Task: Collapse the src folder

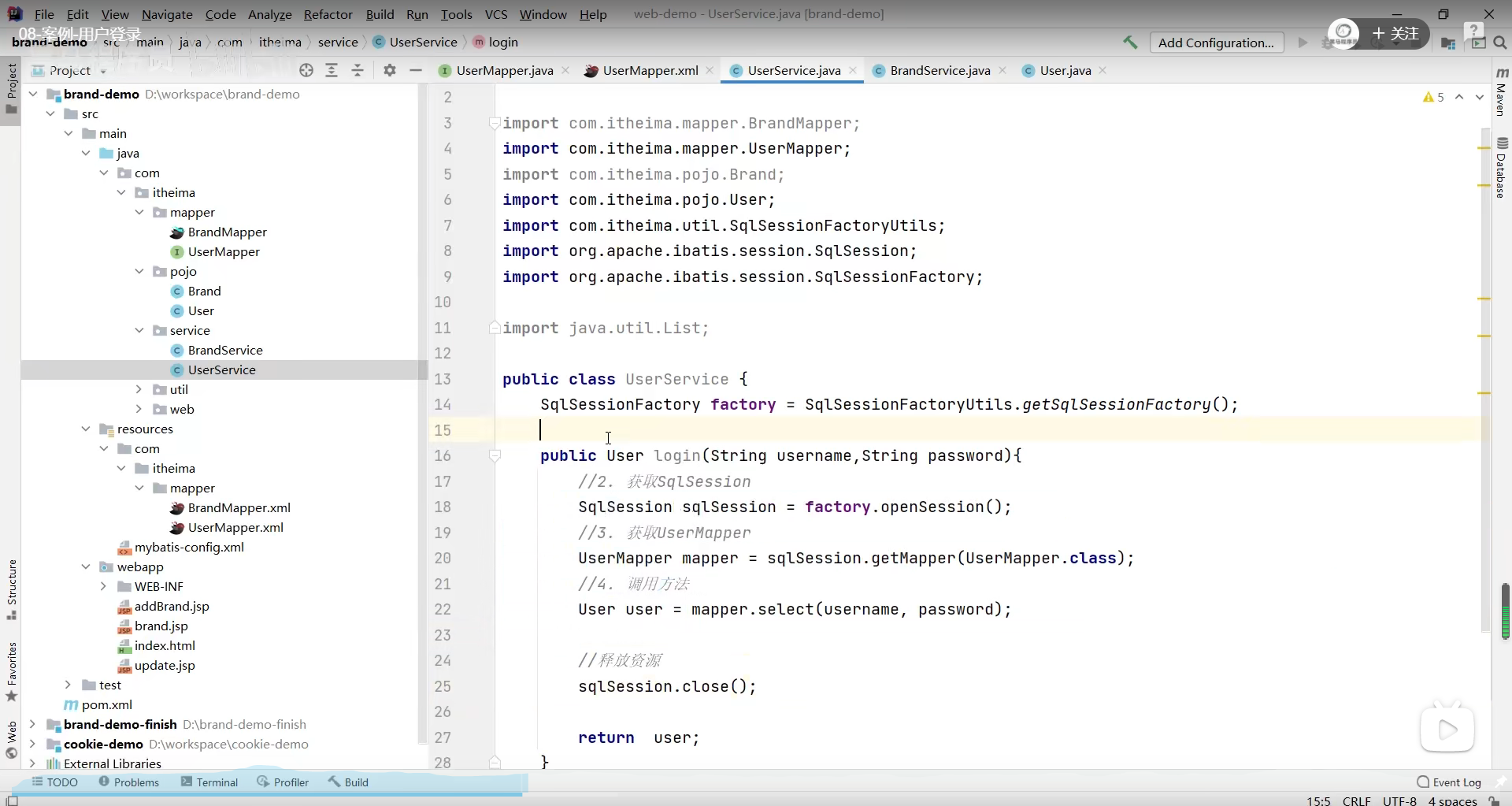Action: [50, 113]
